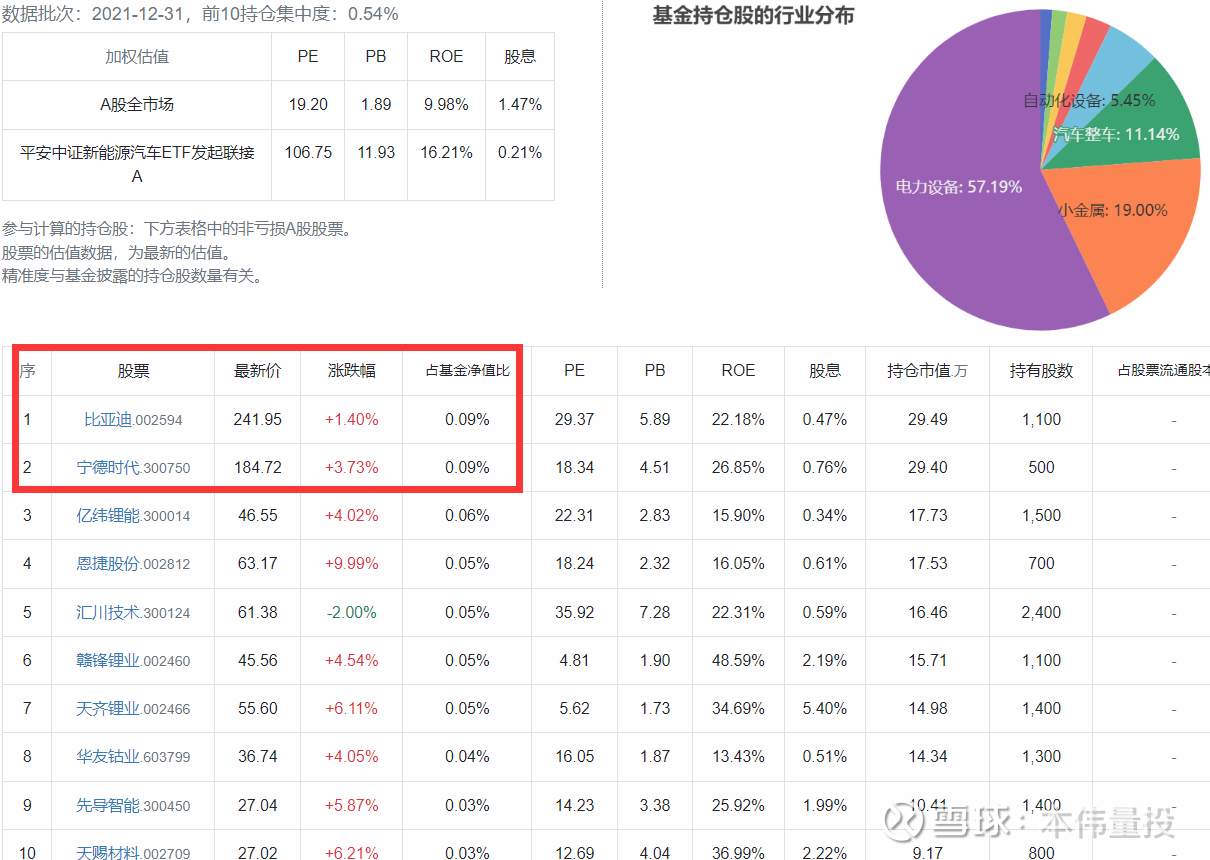The image size is (1210, 860).
Task: Click the 占股票流通股本 column header
Action: [1163, 371]
